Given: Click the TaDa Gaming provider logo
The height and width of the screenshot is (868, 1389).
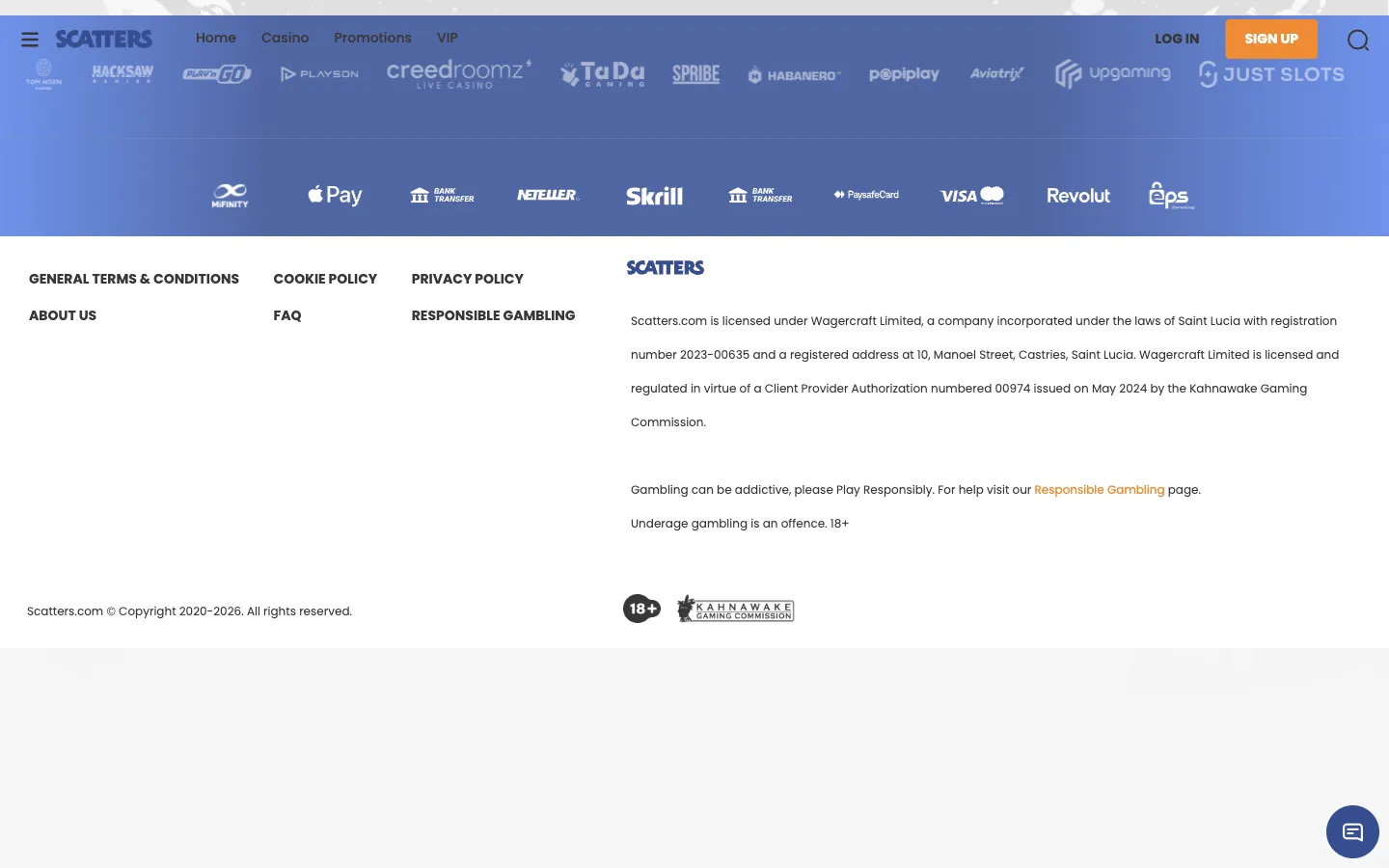Looking at the screenshot, I should pyautogui.click(x=603, y=73).
